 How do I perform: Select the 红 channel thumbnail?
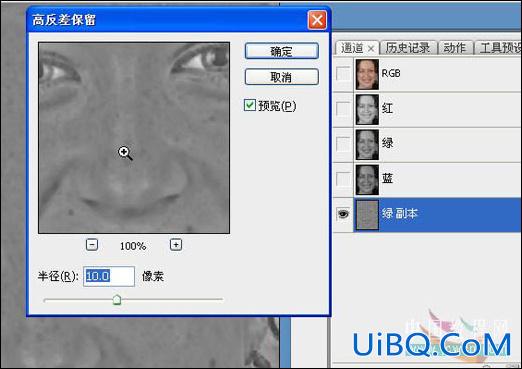coord(367,109)
